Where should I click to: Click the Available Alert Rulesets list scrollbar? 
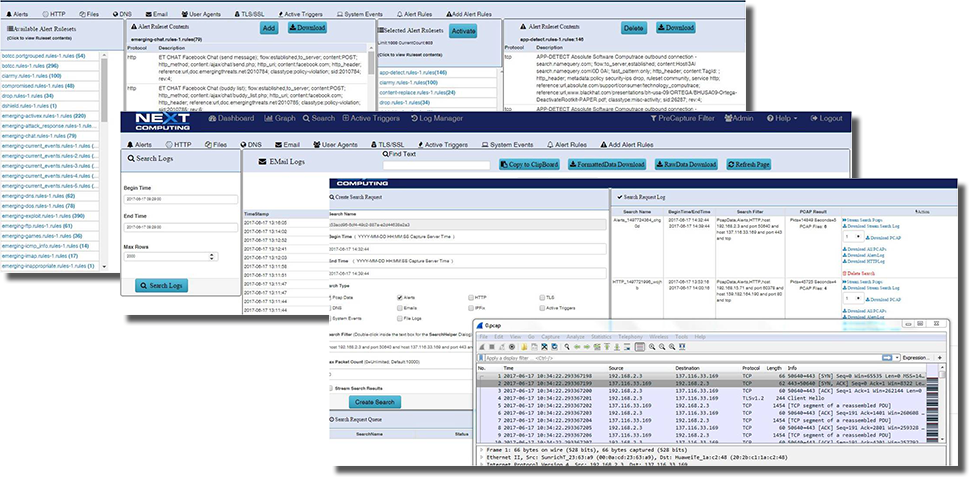point(103,161)
